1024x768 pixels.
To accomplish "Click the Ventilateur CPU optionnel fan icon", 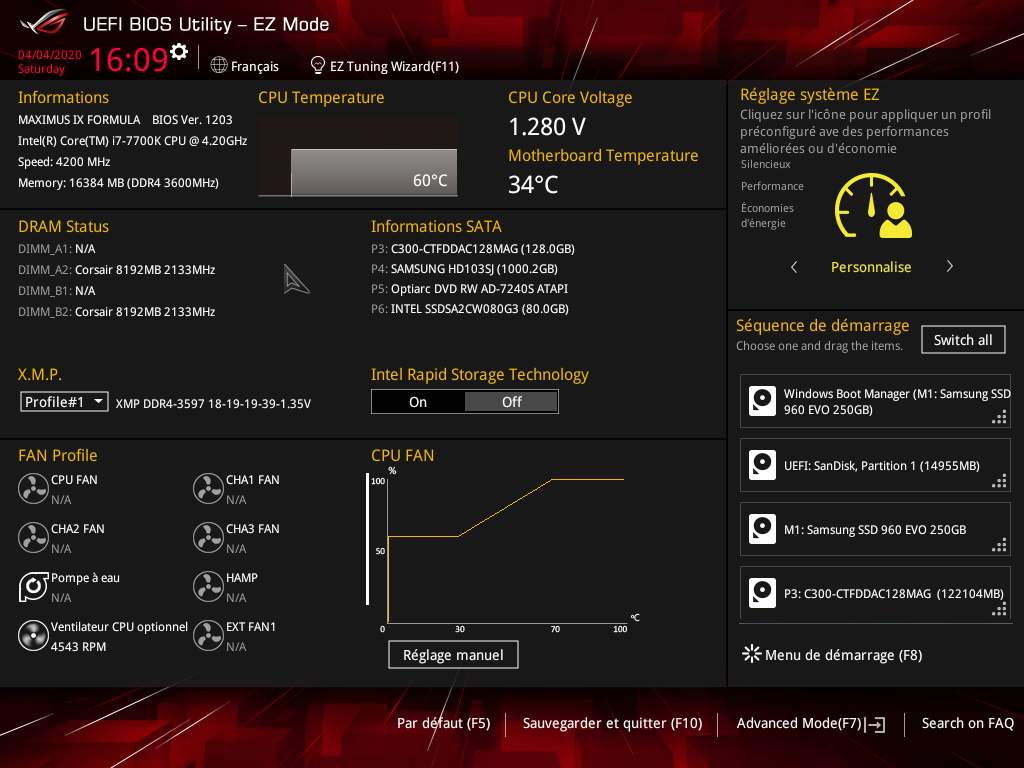I will coord(33,635).
